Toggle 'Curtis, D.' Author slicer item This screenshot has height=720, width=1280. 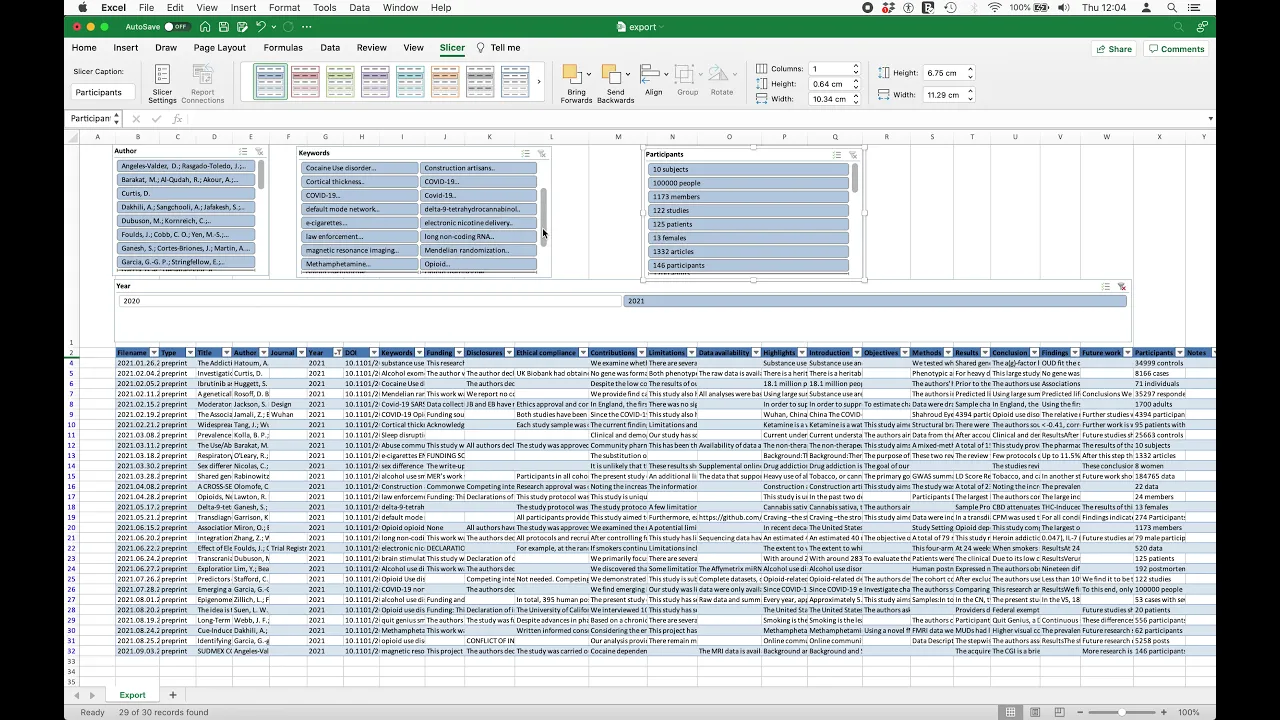tap(187, 193)
